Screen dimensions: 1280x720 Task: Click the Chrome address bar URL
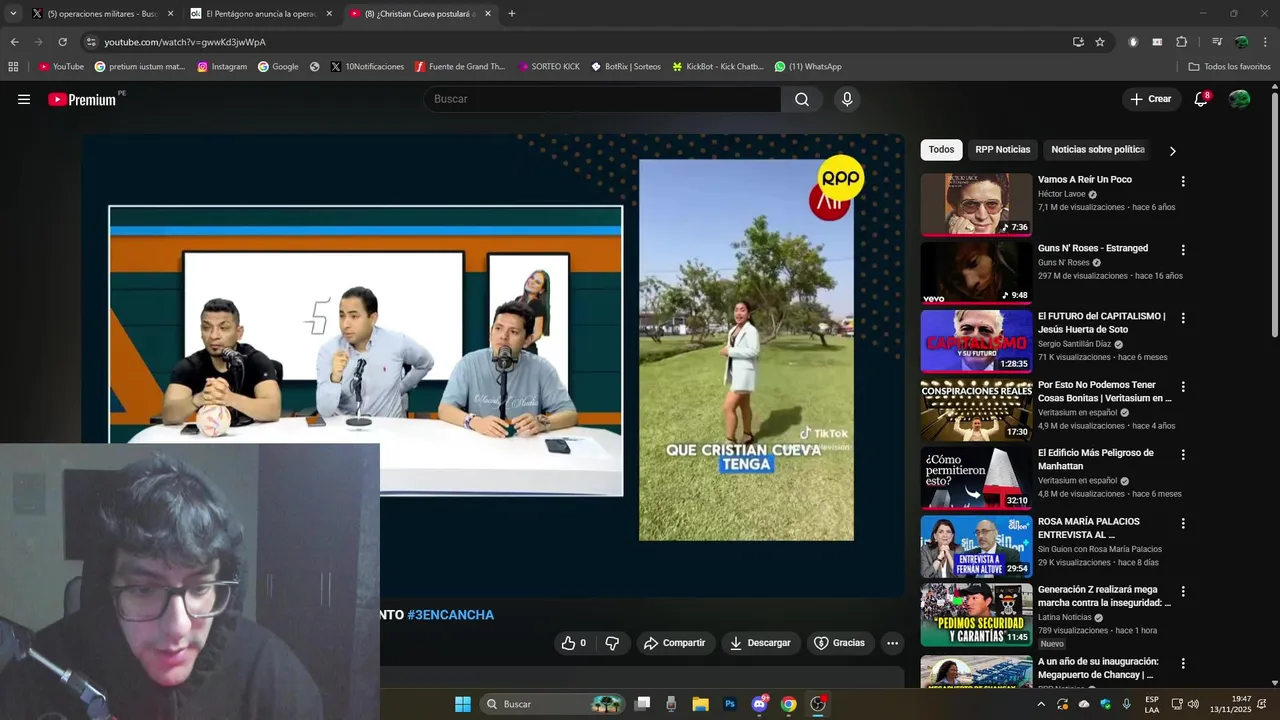pos(185,42)
